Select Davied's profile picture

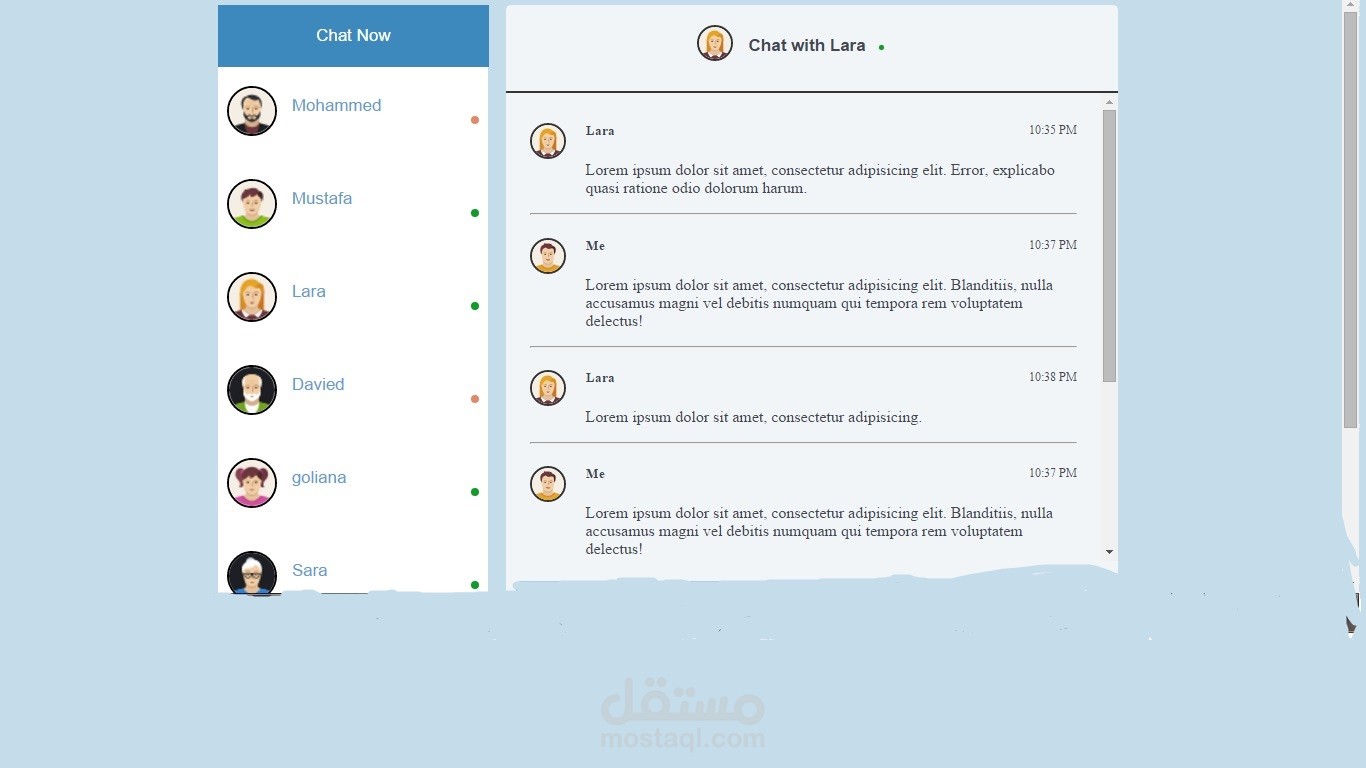click(x=251, y=389)
